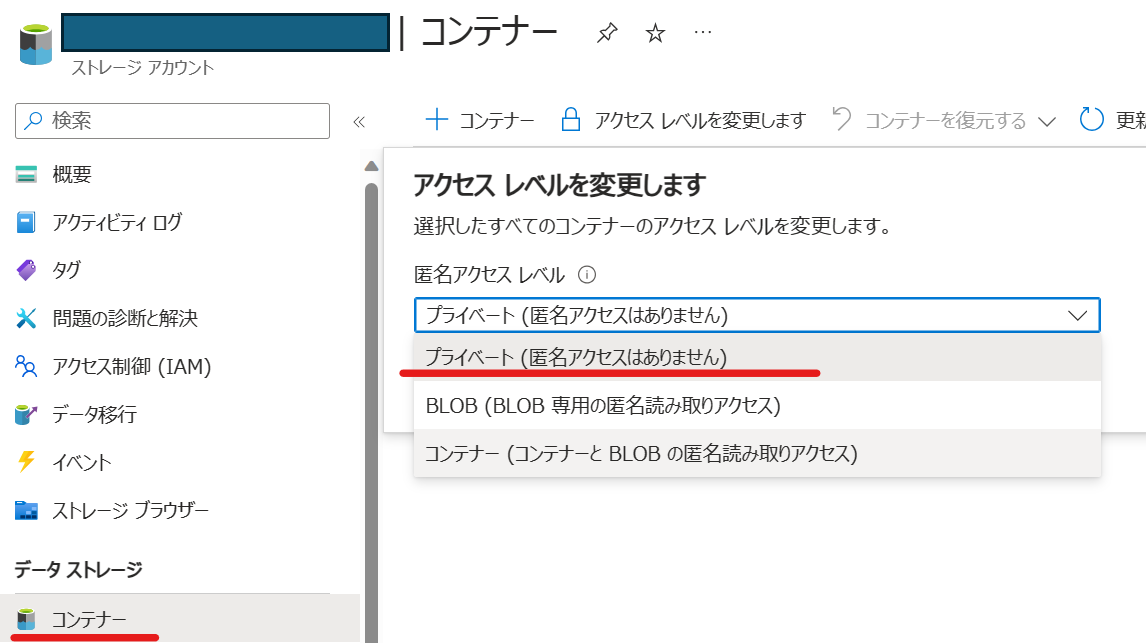Click the ストレージ ブラウザー icon

click(26, 510)
